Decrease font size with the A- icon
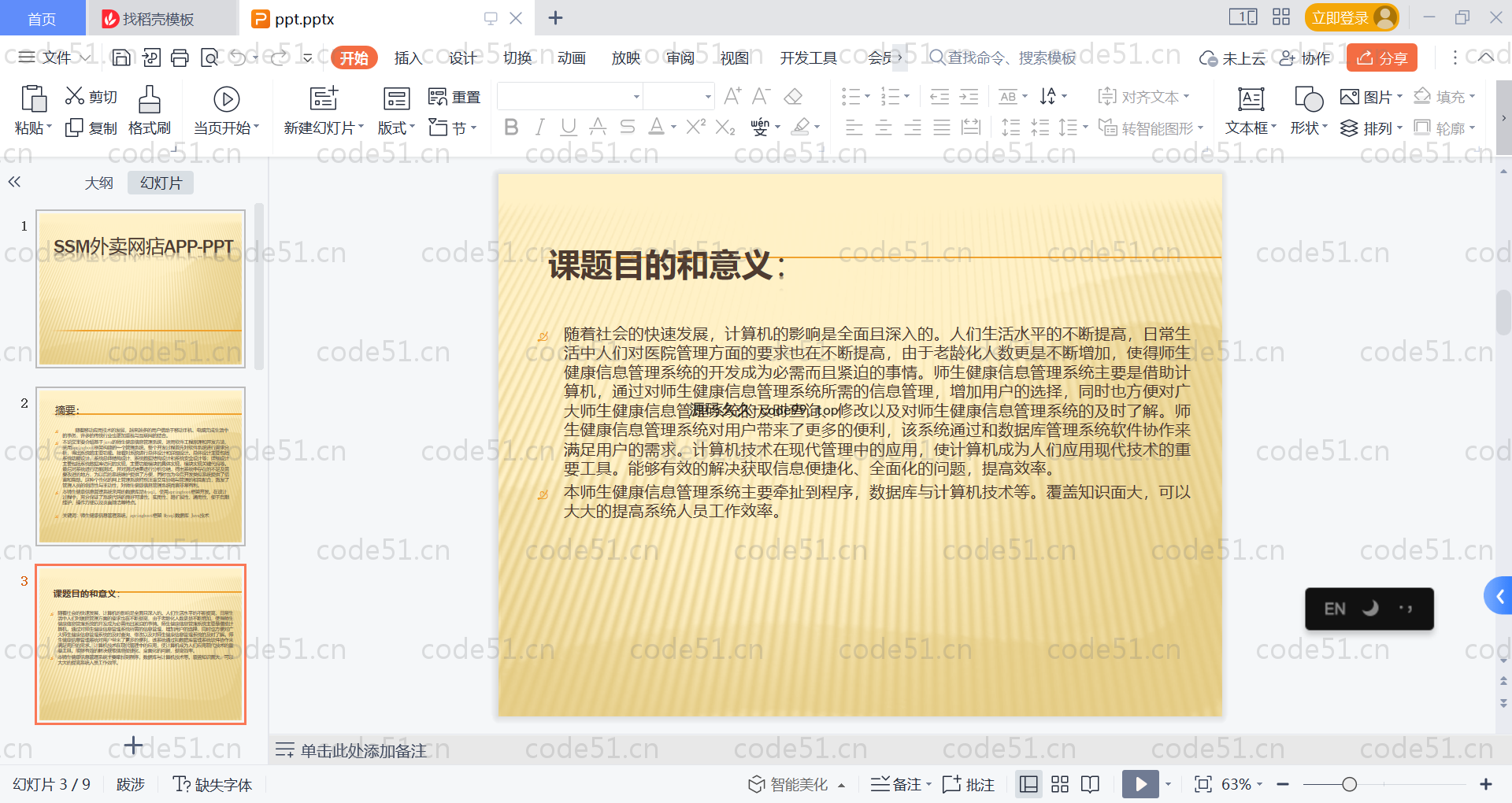 point(761,96)
